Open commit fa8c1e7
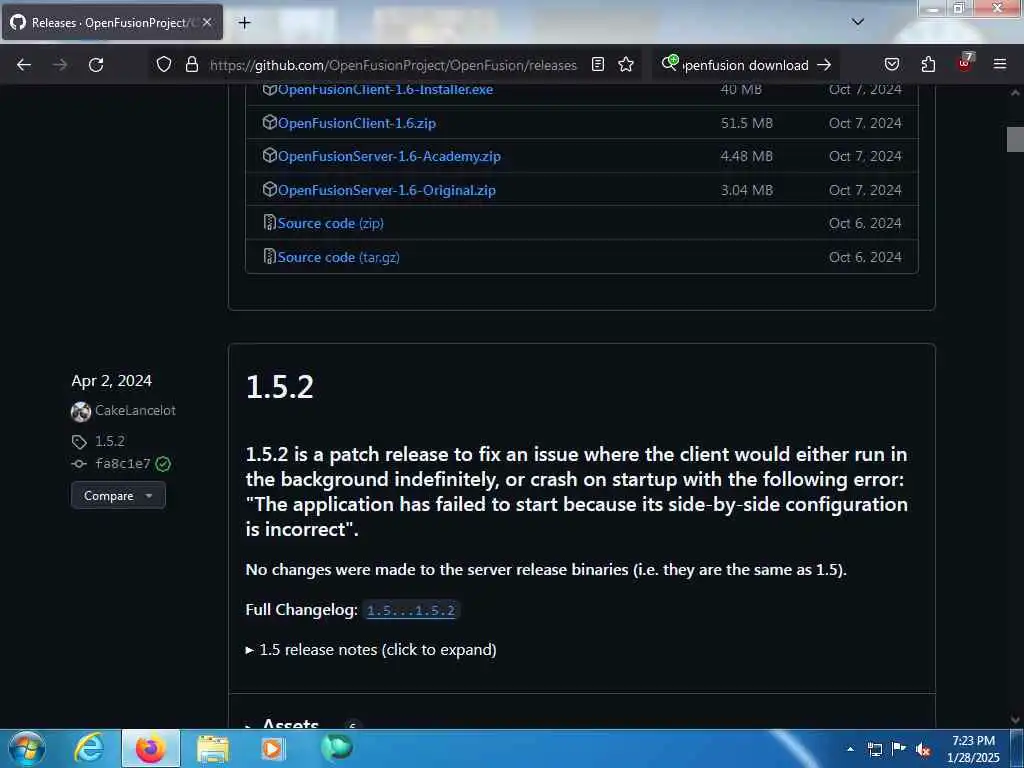 123,464
